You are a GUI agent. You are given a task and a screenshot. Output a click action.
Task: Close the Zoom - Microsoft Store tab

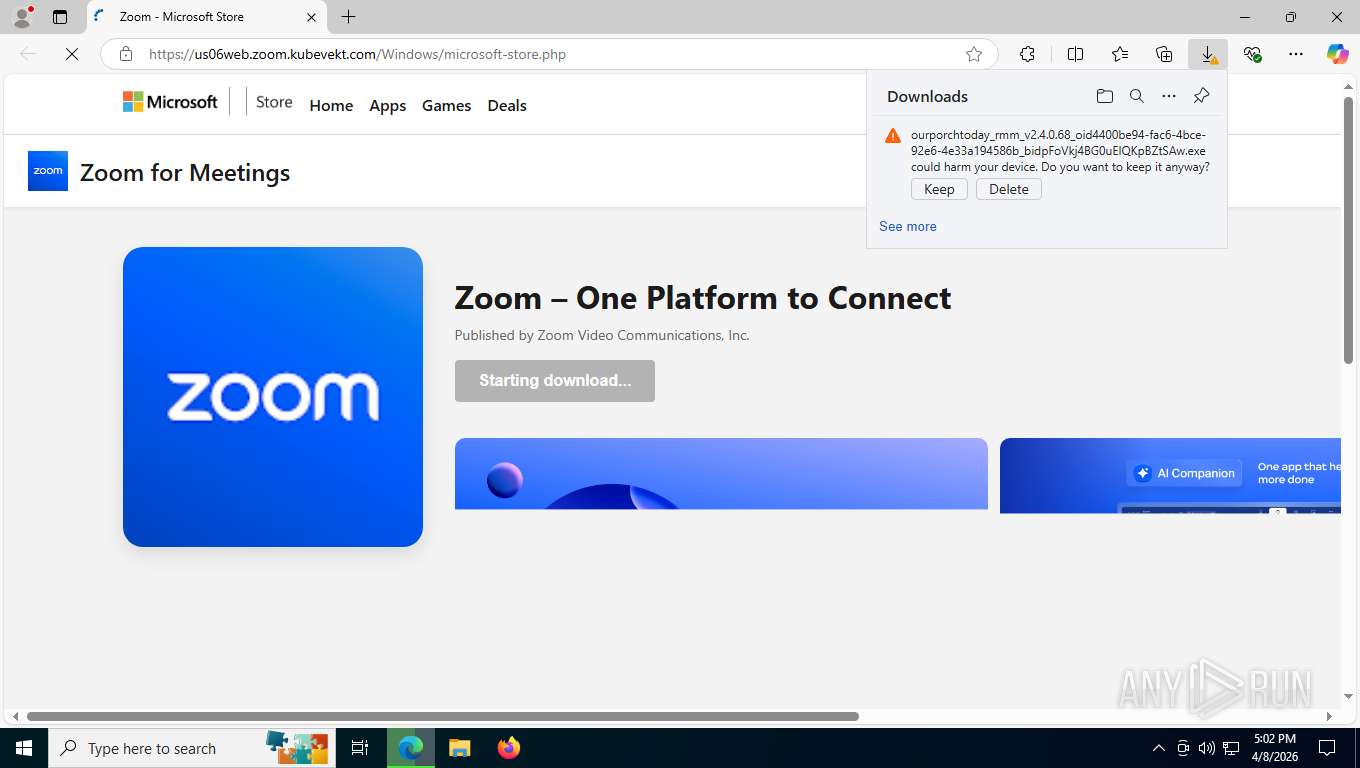[x=311, y=17]
